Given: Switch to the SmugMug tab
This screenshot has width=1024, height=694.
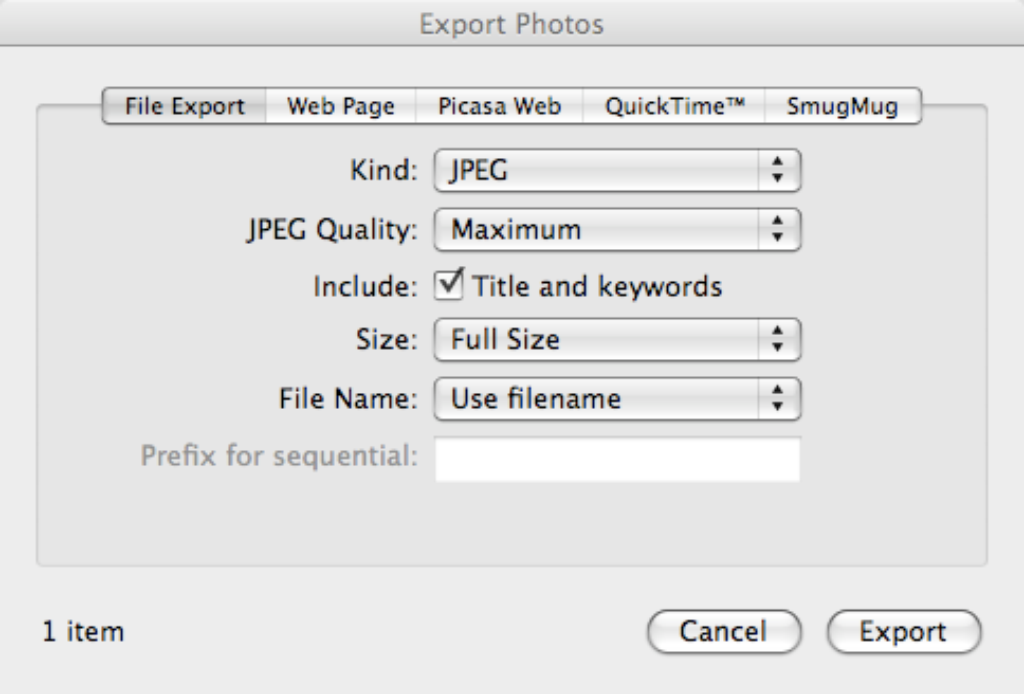Looking at the screenshot, I should [845, 106].
